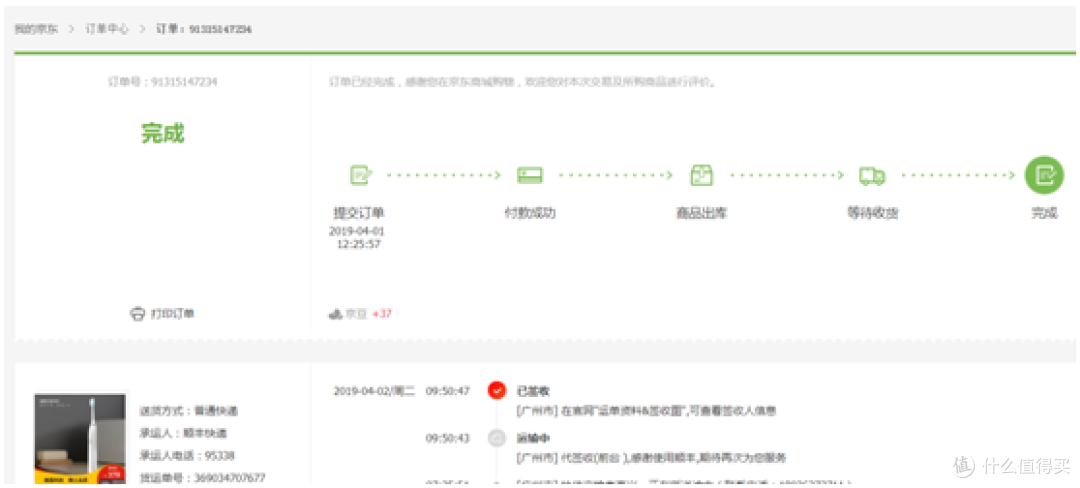Click the 09:50:43 tracking time
The image size is (1080, 488).
(x=448, y=438)
